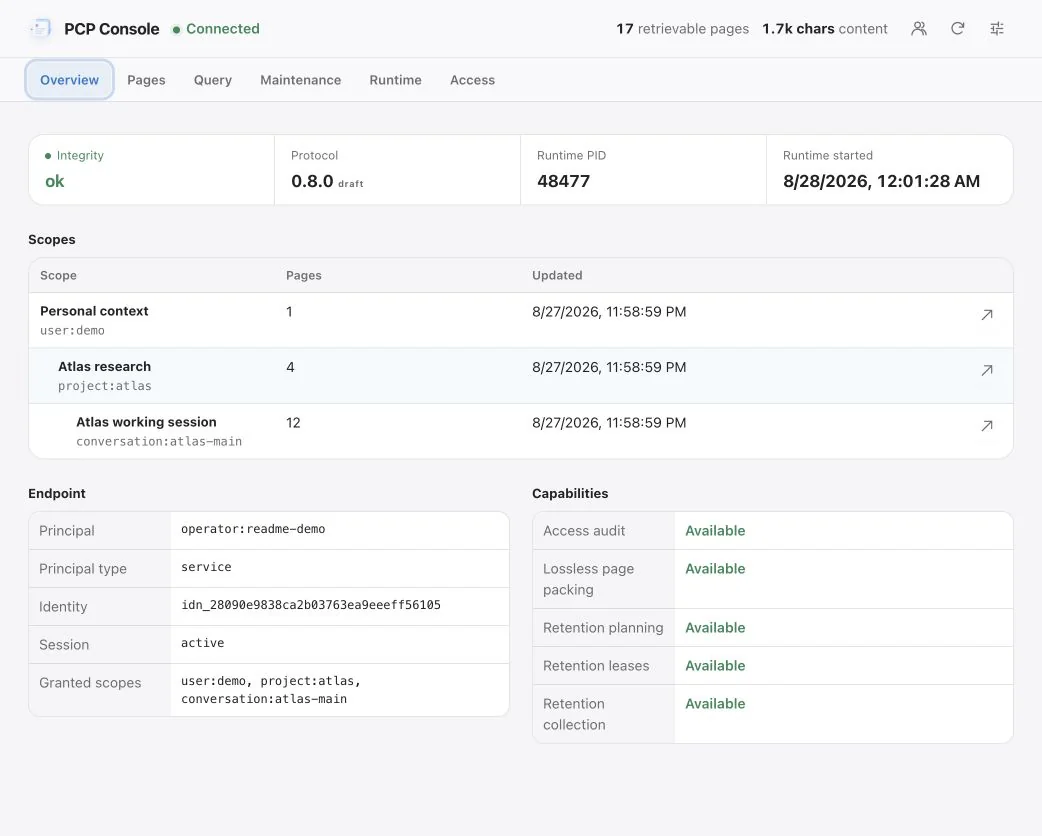Click Available next to Retention leases
Viewport: 1042px width, 836px height.
point(715,666)
